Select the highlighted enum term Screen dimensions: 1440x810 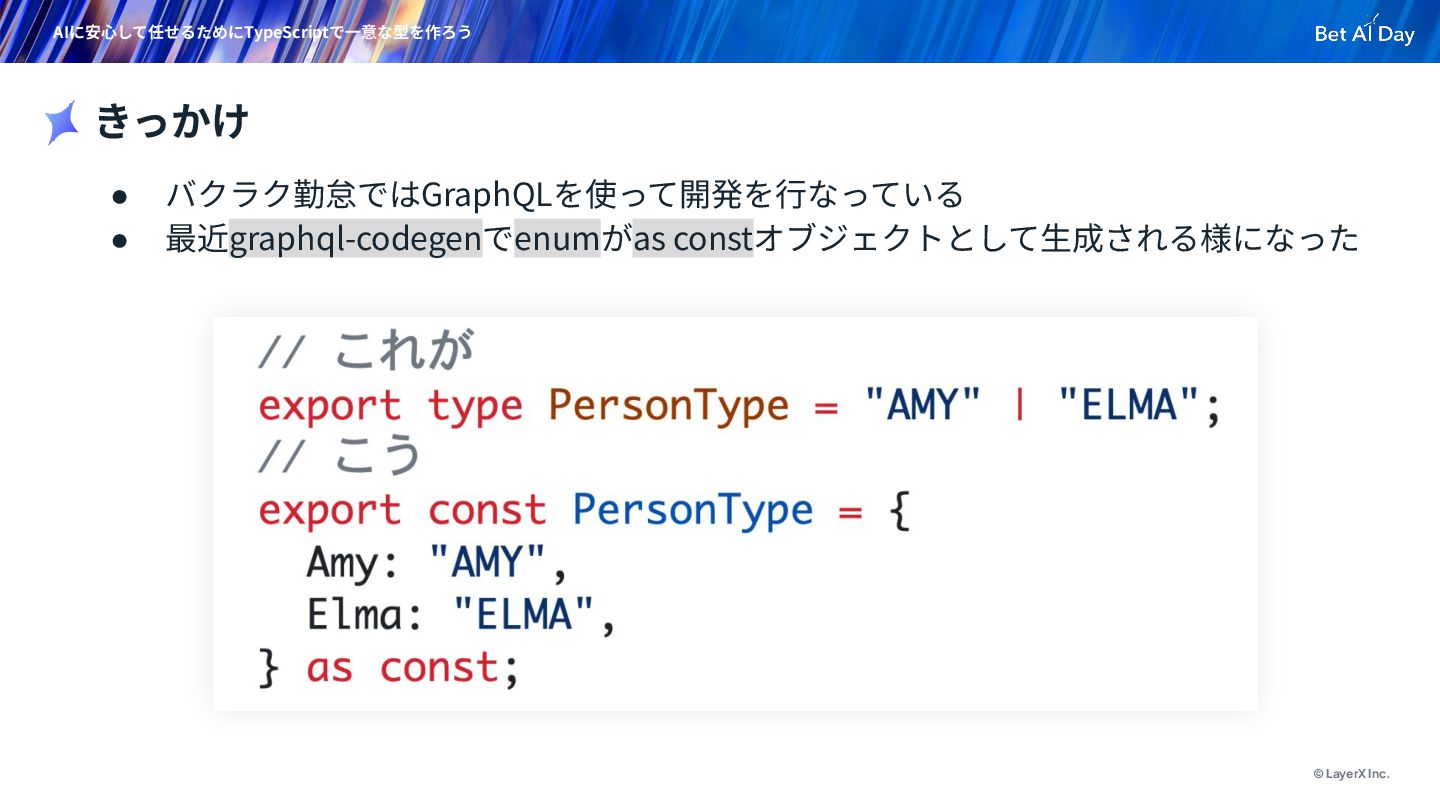point(557,239)
